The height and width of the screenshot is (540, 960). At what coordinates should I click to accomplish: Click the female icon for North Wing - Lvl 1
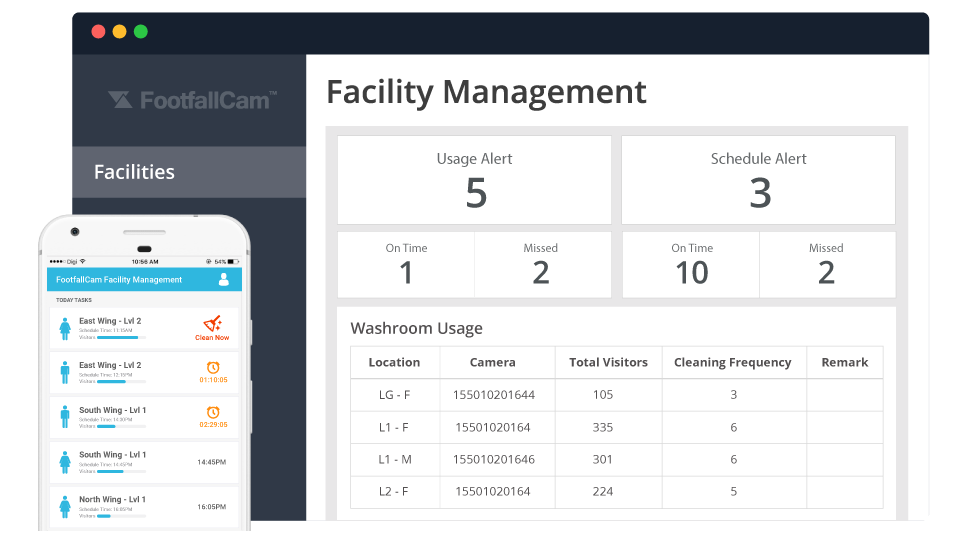point(65,505)
